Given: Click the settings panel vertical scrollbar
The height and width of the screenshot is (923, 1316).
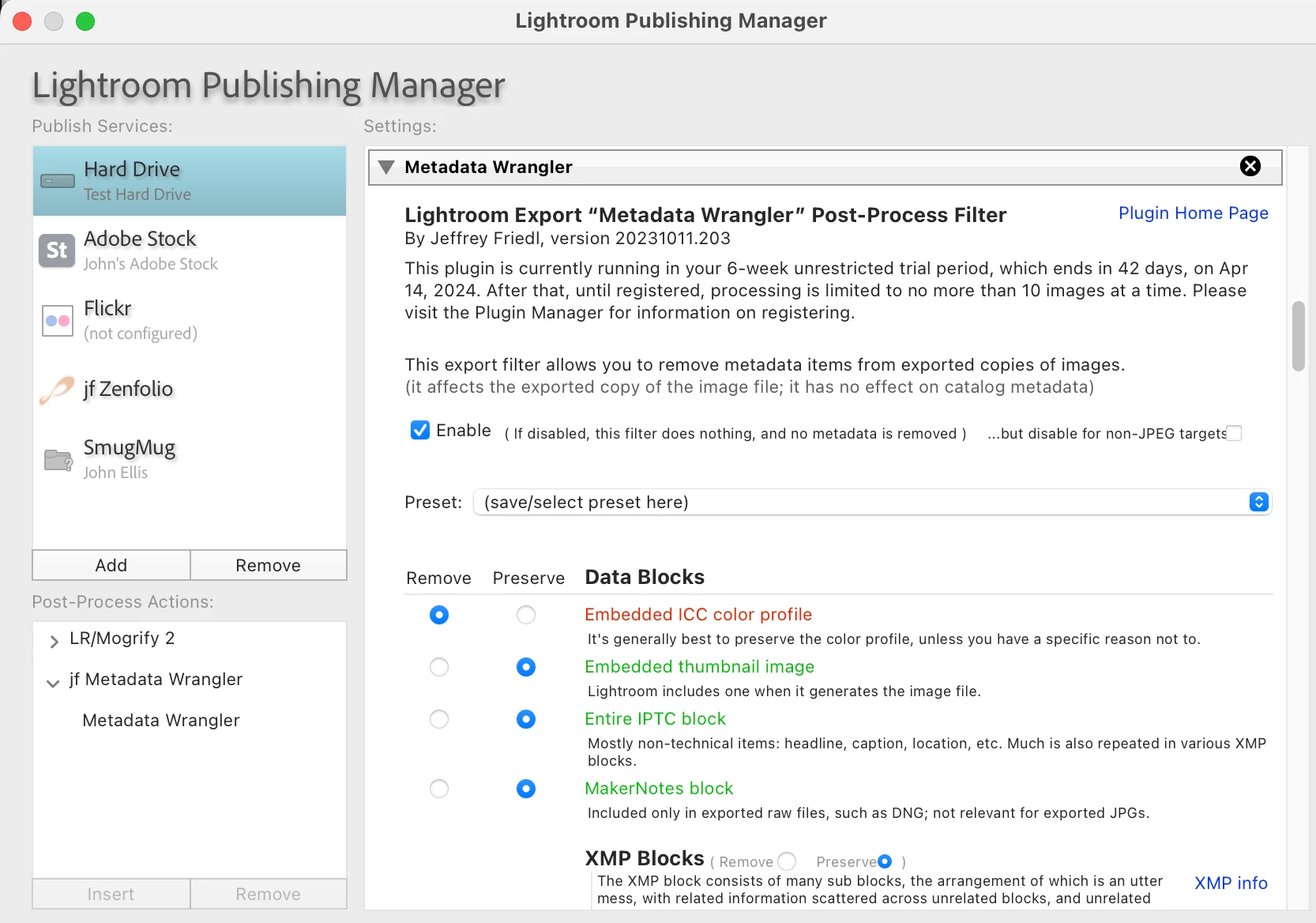Looking at the screenshot, I should click(x=1299, y=336).
